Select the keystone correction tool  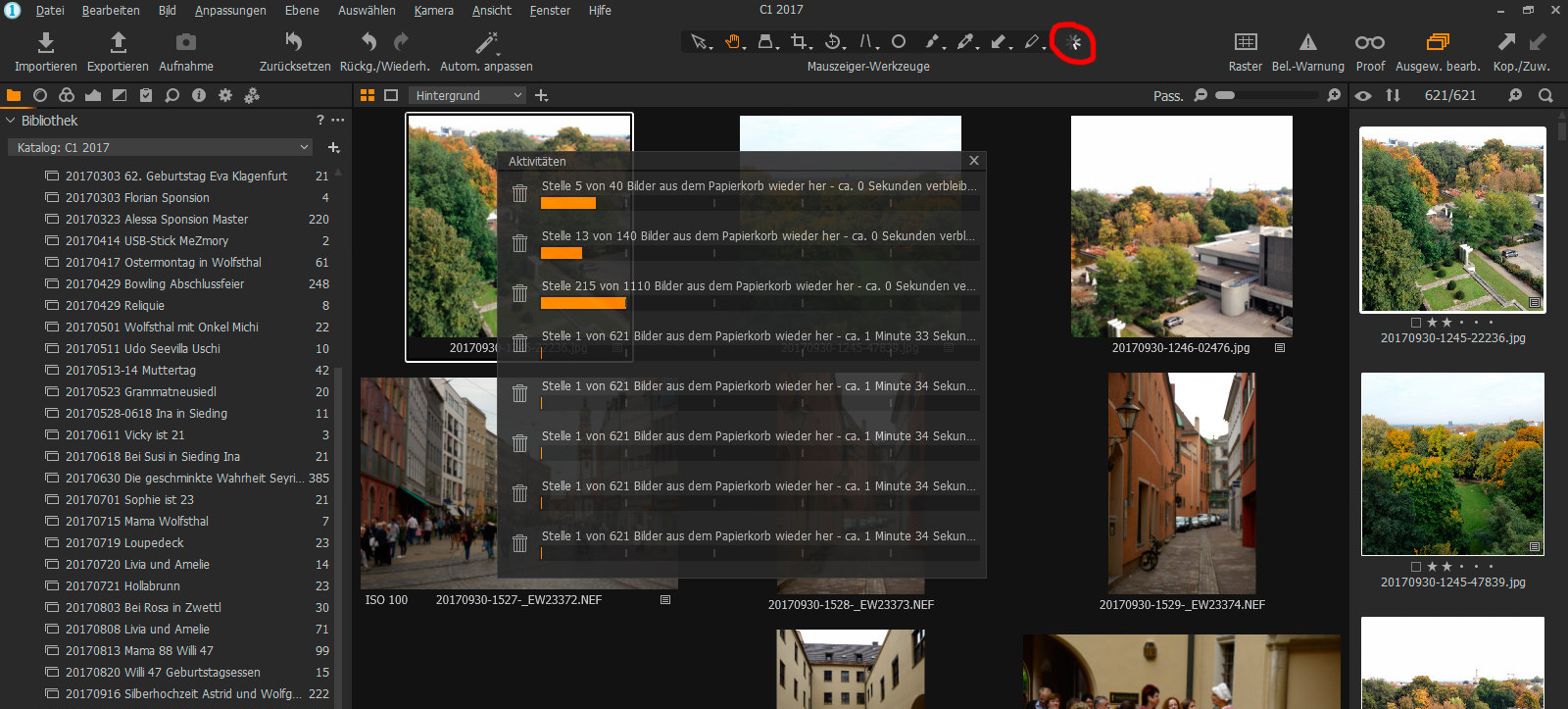[867, 42]
